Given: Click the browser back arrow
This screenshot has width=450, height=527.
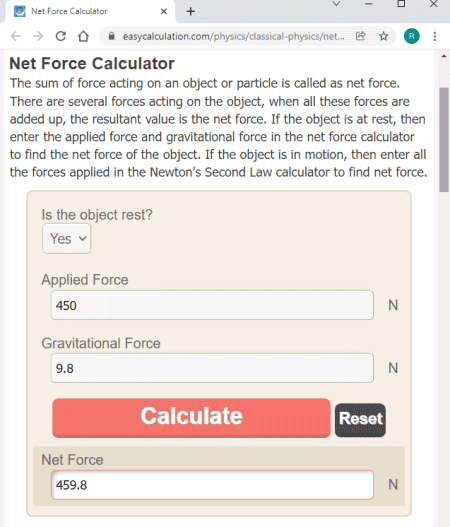Looking at the screenshot, I should tap(15, 36).
